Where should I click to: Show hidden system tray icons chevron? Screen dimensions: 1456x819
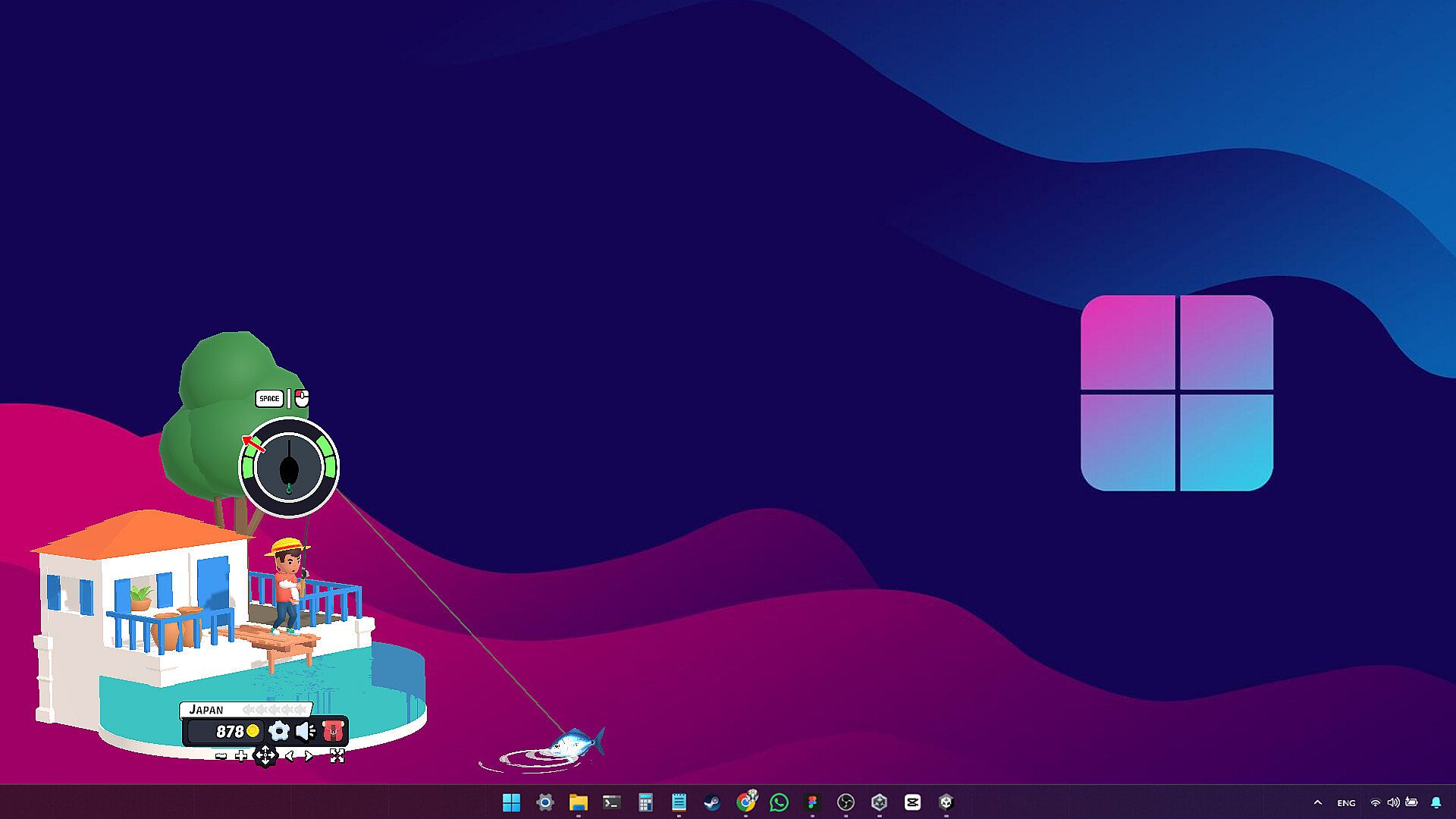pyautogui.click(x=1317, y=802)
